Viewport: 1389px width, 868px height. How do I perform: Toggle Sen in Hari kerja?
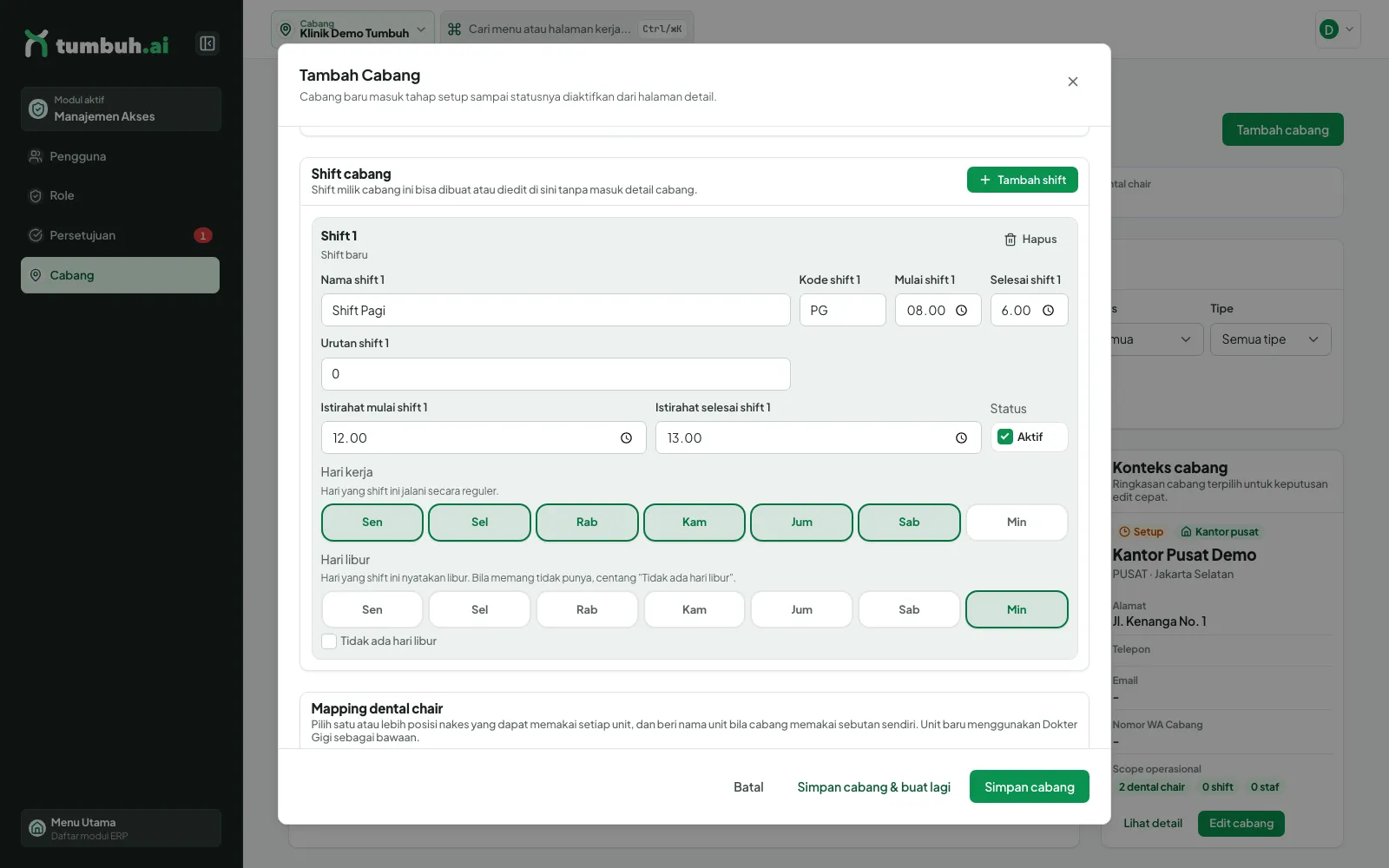[x=372, y=523]
